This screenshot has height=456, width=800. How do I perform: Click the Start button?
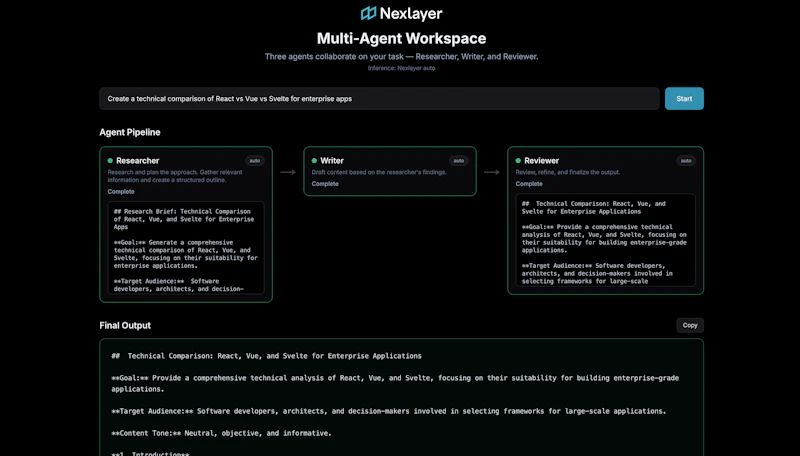click(684, 98)
